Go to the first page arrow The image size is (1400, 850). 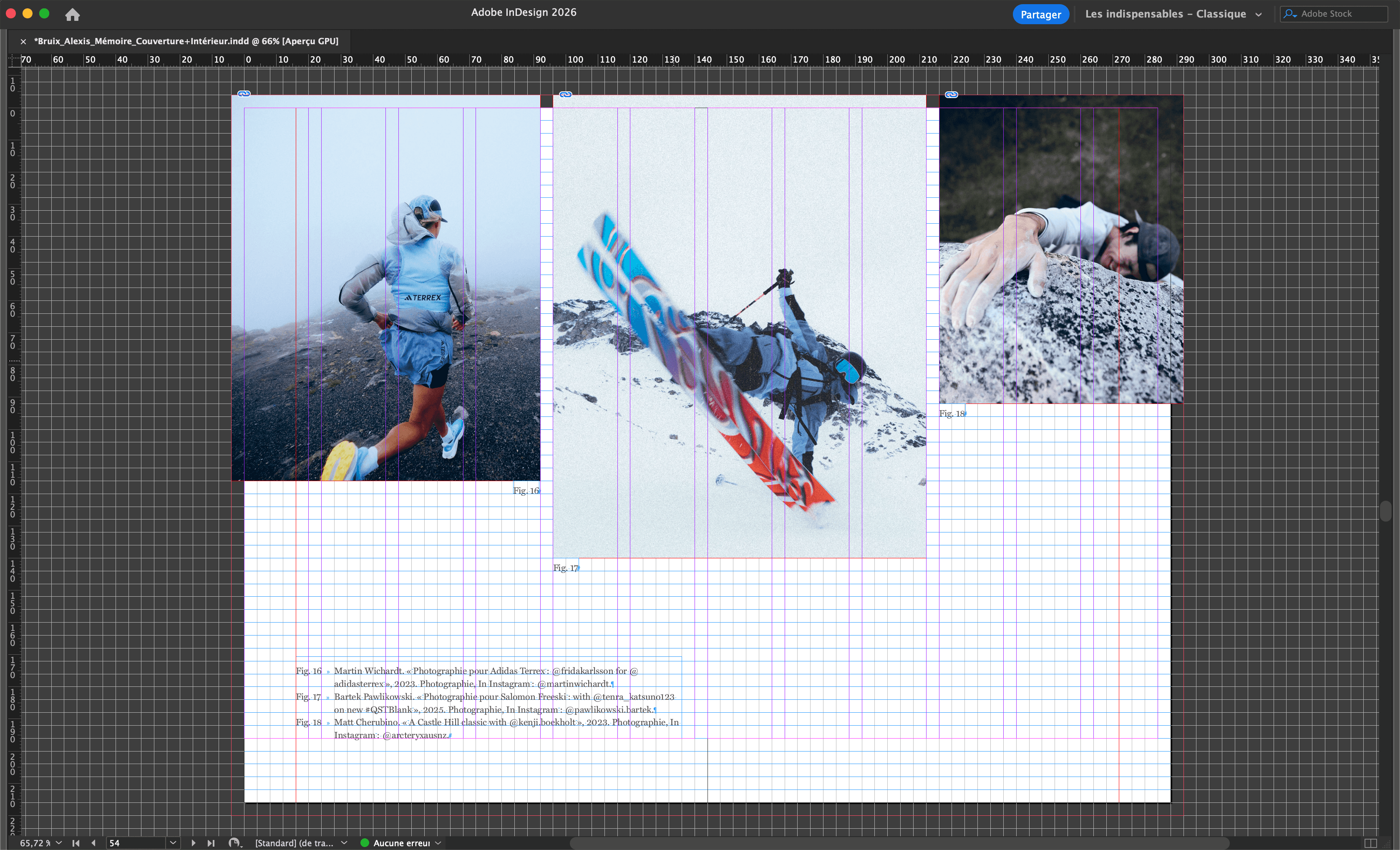tap(76, 843)
